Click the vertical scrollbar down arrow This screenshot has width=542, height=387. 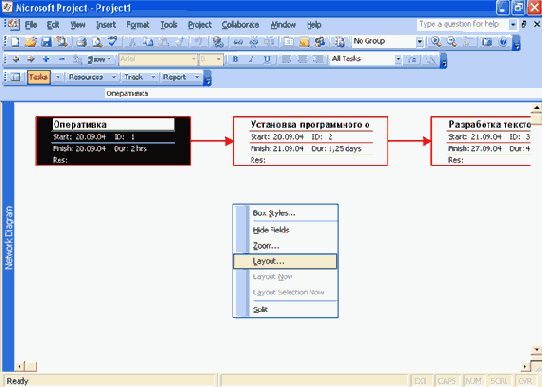536,350
